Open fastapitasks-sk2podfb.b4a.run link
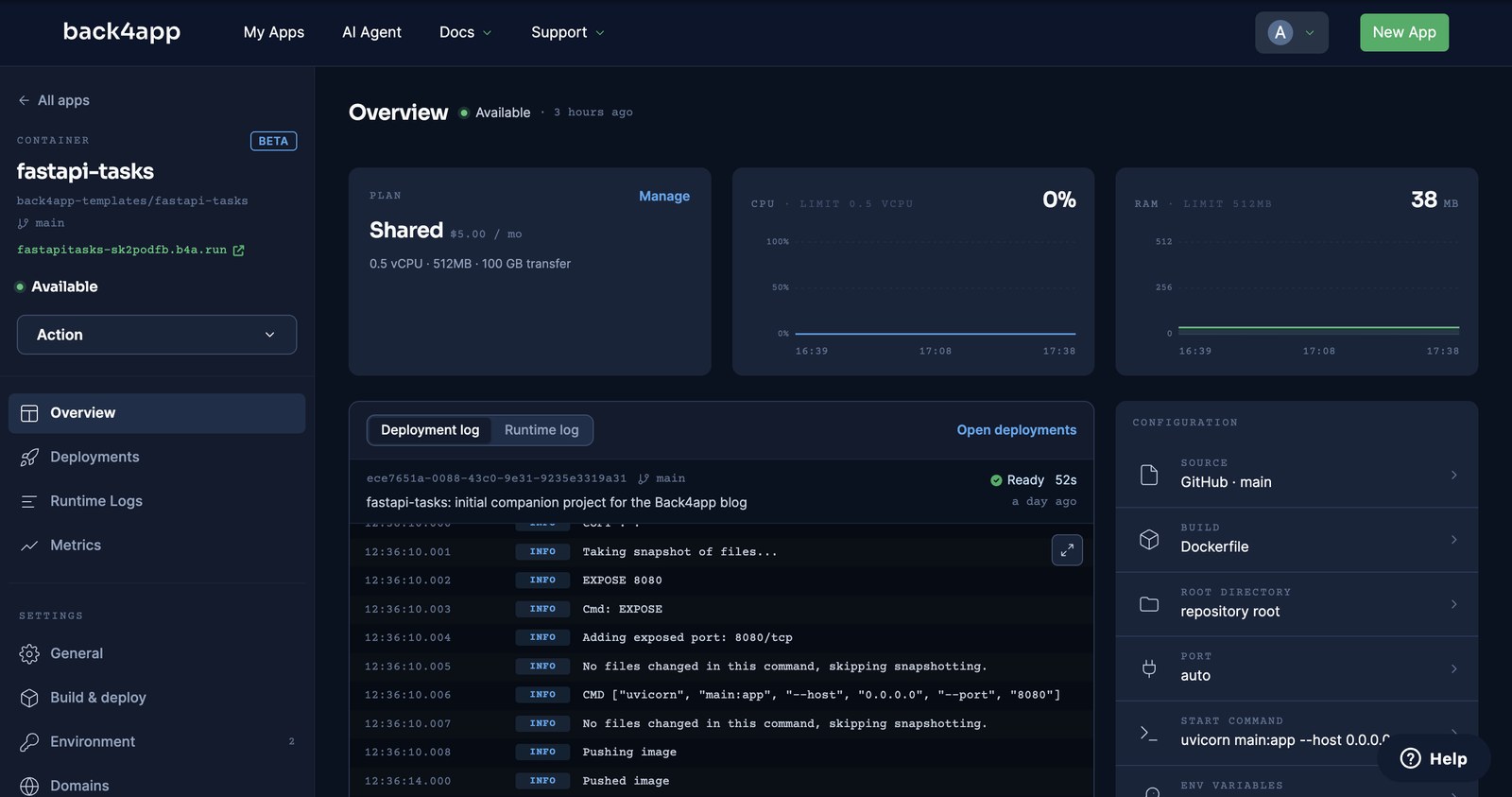Screen dimensions: 1512x797 tap(122, 250)
